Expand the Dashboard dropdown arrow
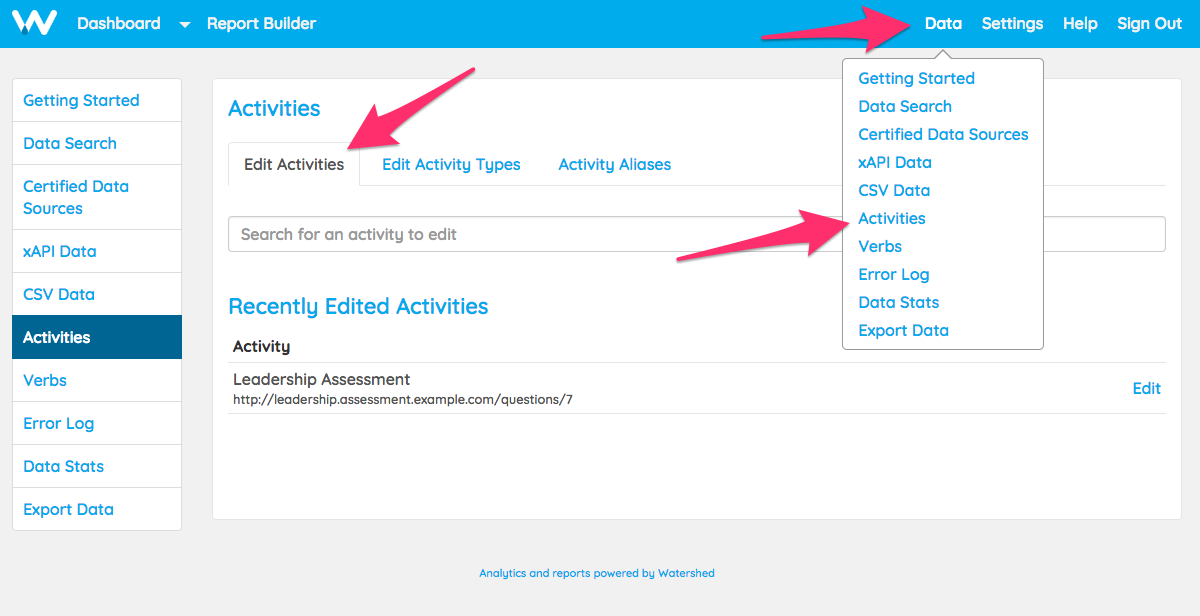The height and width of the screenshot is (616, 1200). point(185,24)
